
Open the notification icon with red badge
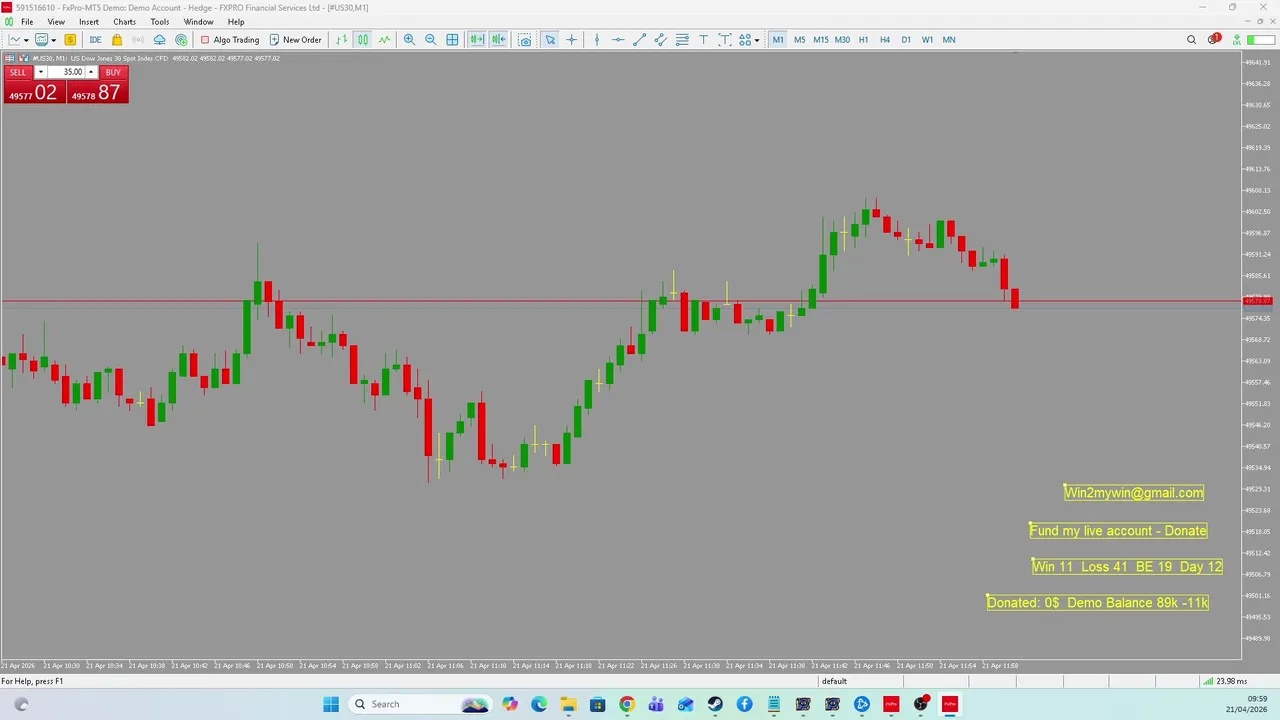1213,40
